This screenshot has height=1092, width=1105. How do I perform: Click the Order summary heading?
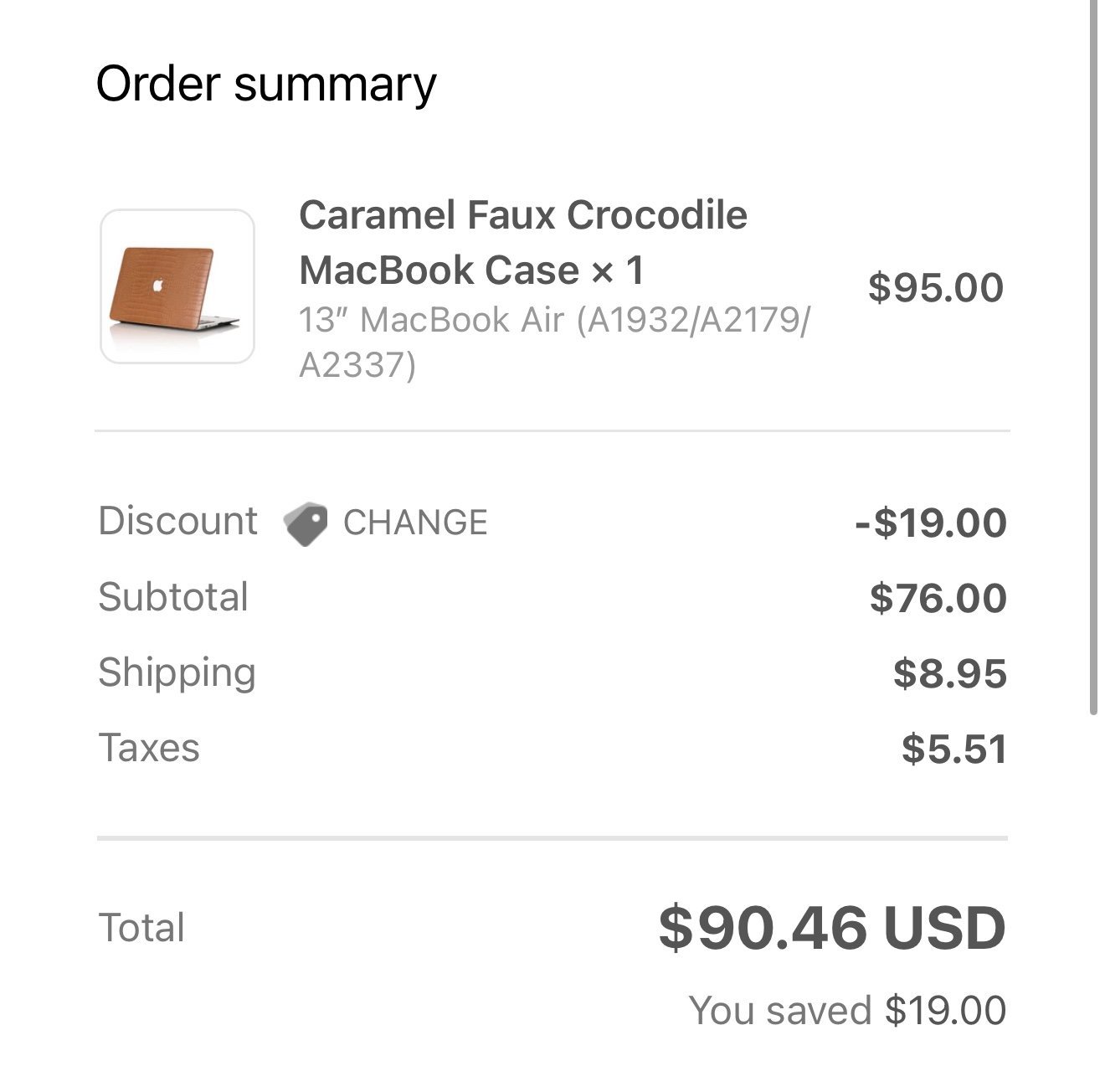(x=266, y=85)
